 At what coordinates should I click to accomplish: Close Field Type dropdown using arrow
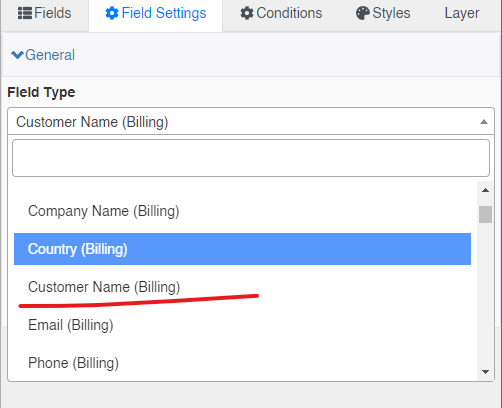484,122
